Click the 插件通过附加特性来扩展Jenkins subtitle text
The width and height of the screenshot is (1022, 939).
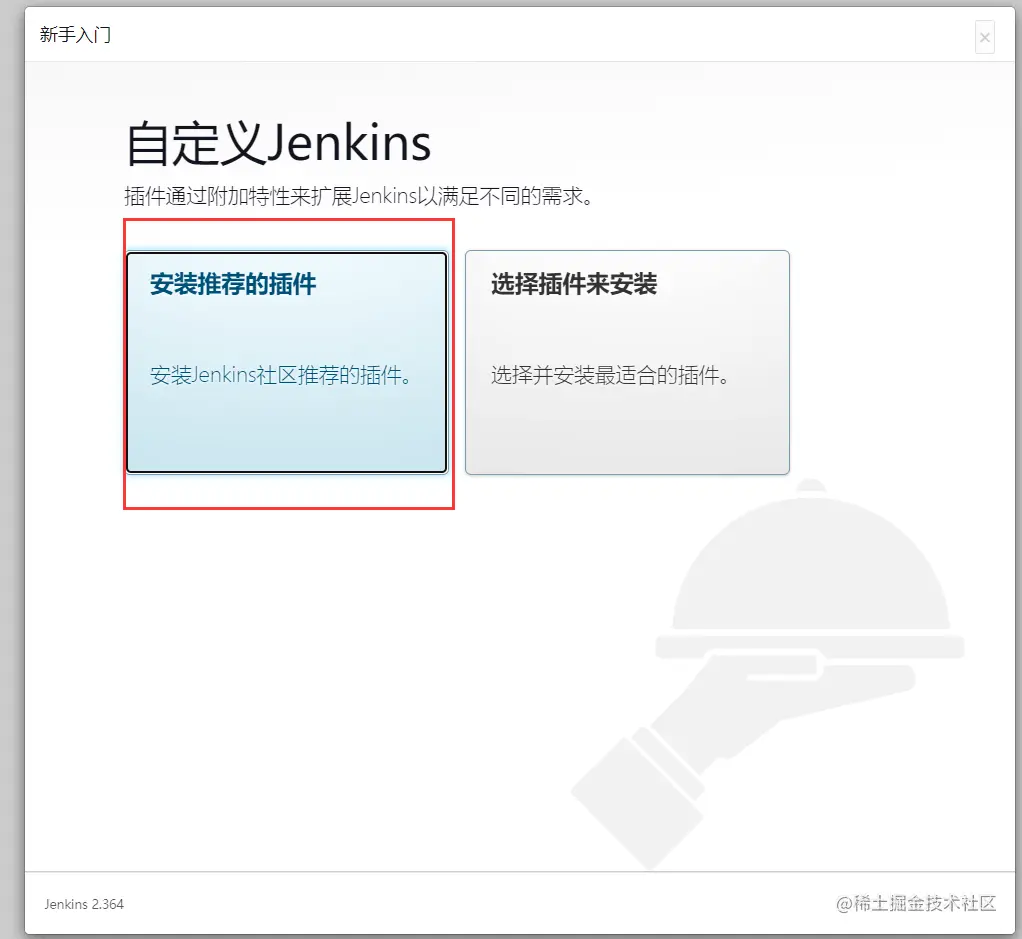(359, 195)
